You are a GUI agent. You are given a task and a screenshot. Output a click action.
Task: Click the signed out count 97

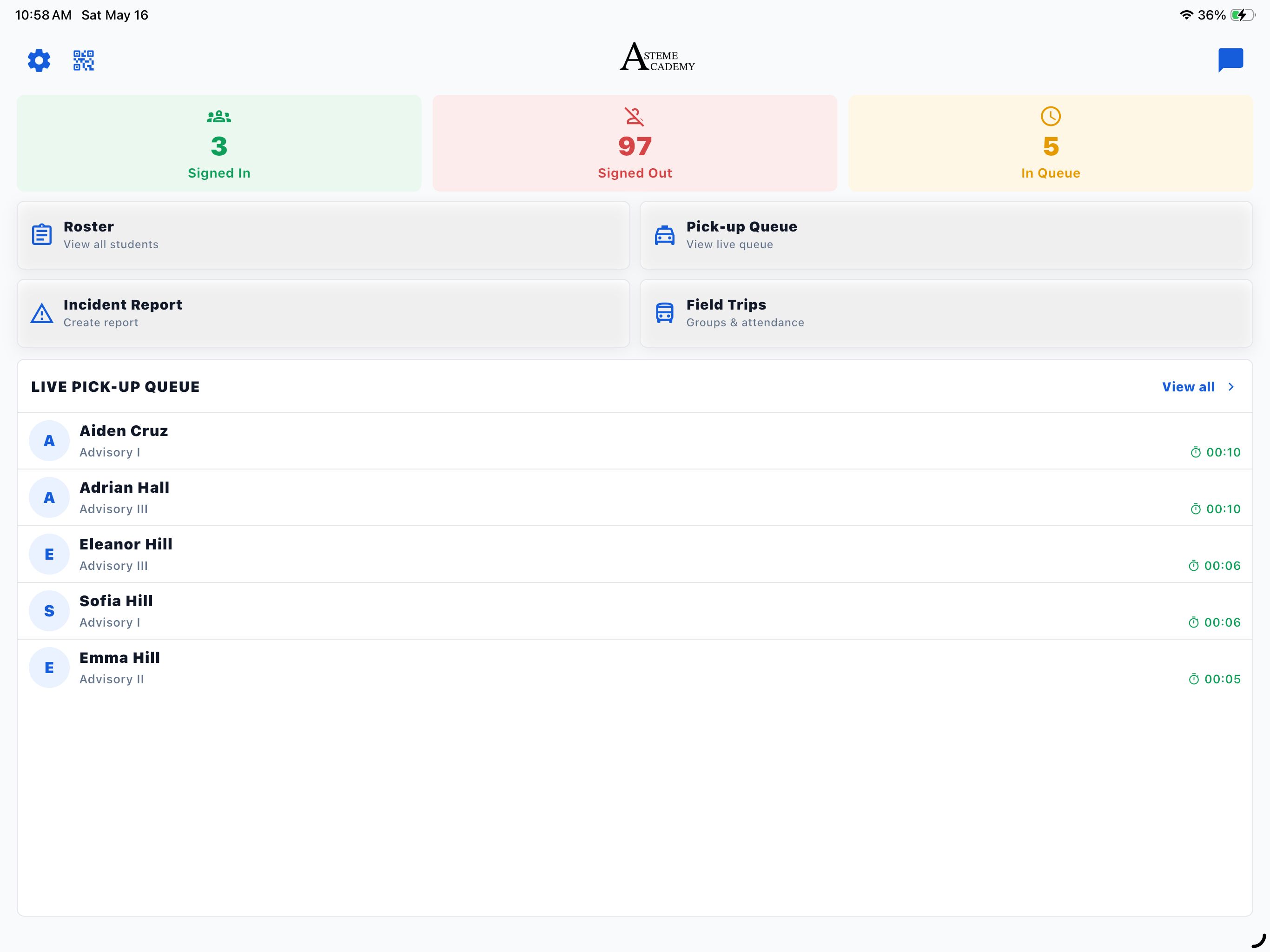(635, 146)
